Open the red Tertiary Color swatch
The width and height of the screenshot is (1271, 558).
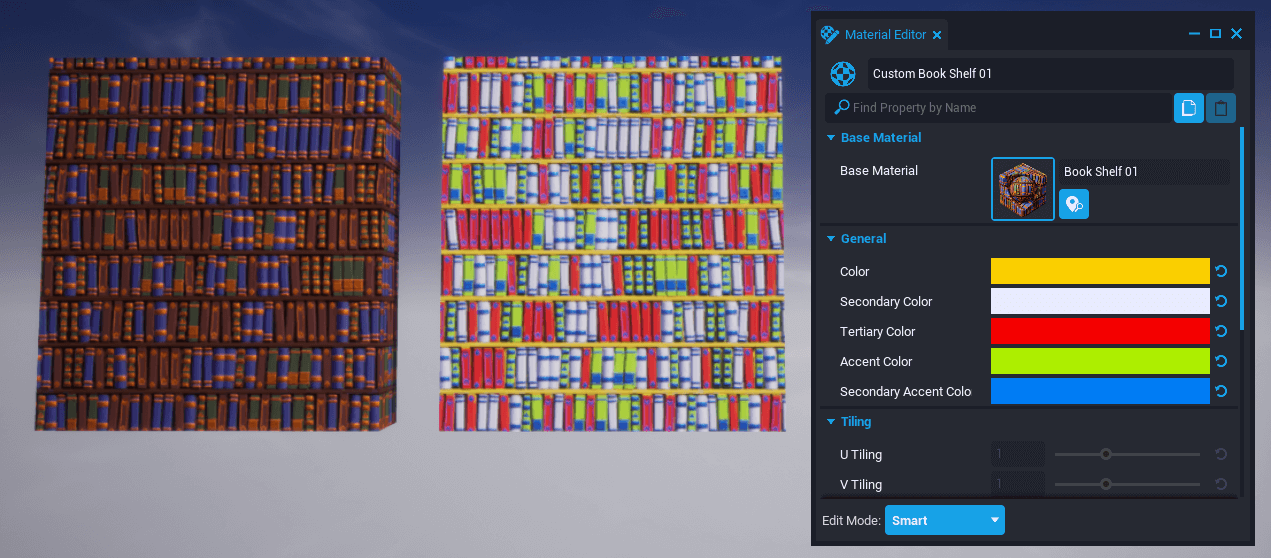[1100, 331]
